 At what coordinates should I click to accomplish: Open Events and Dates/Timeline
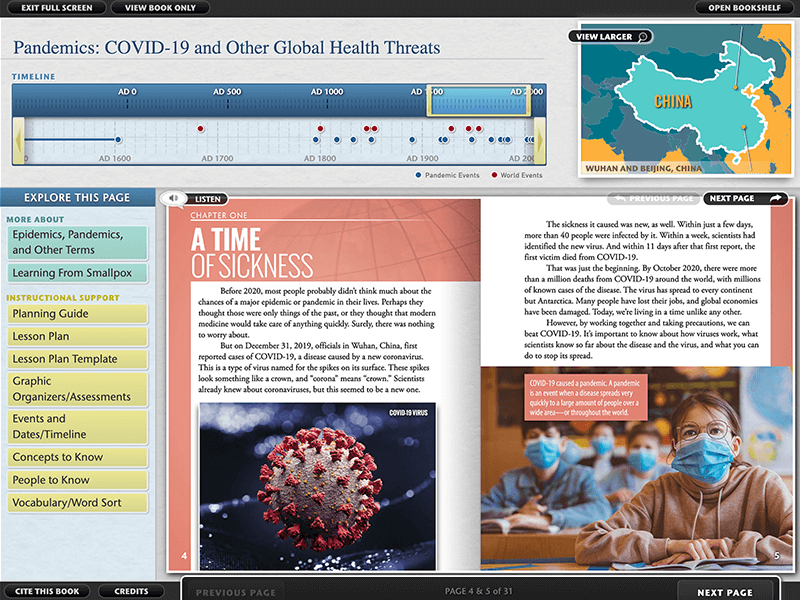pyautogui.click(x=78, y=427)
